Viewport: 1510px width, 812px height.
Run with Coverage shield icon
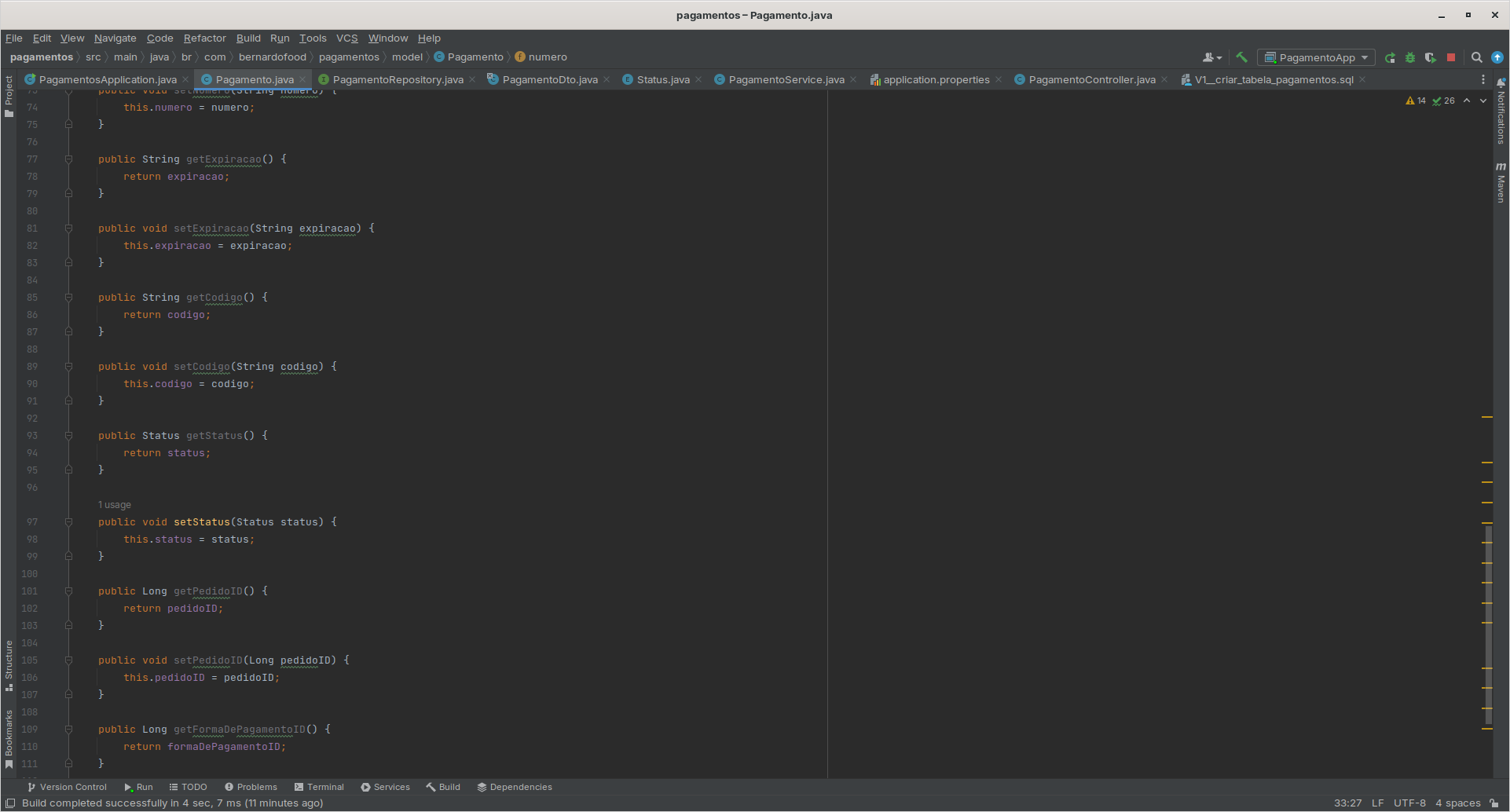1431,57
